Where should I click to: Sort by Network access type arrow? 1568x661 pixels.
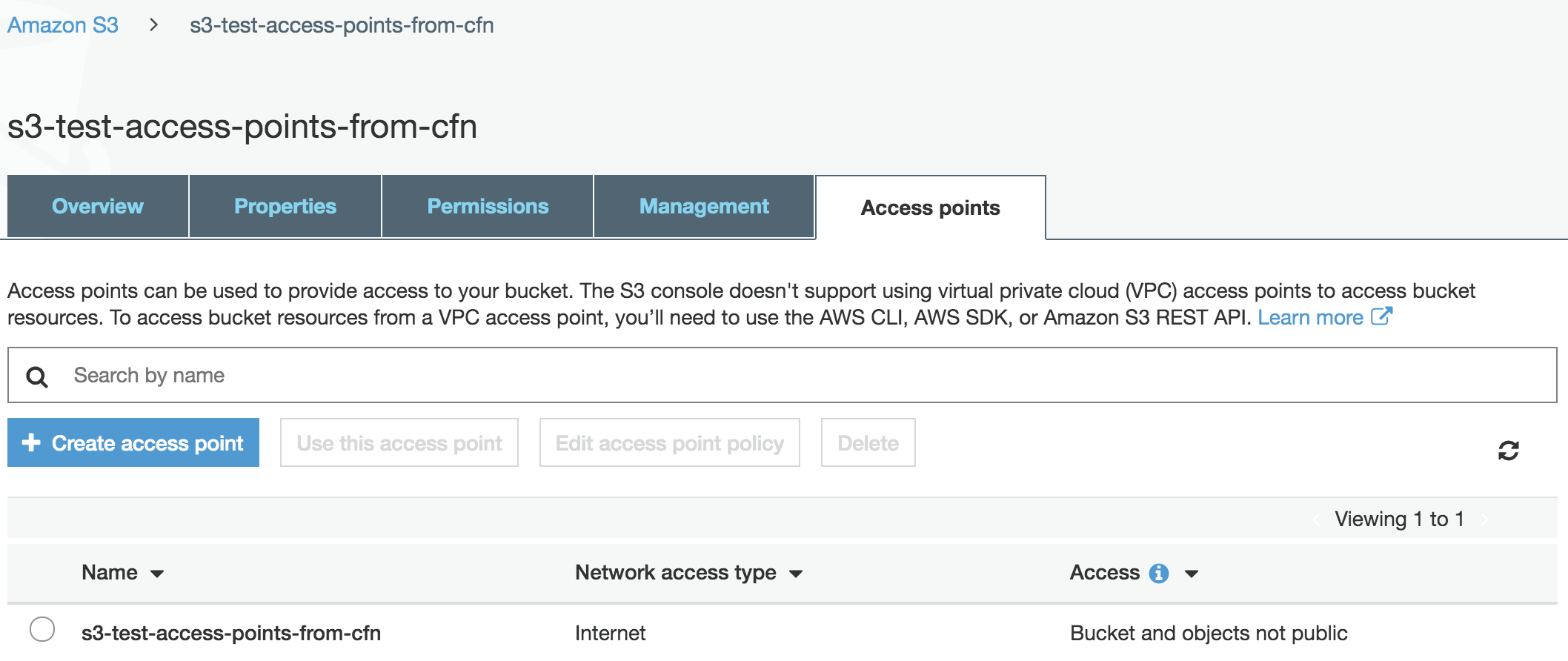coord(796,574)
